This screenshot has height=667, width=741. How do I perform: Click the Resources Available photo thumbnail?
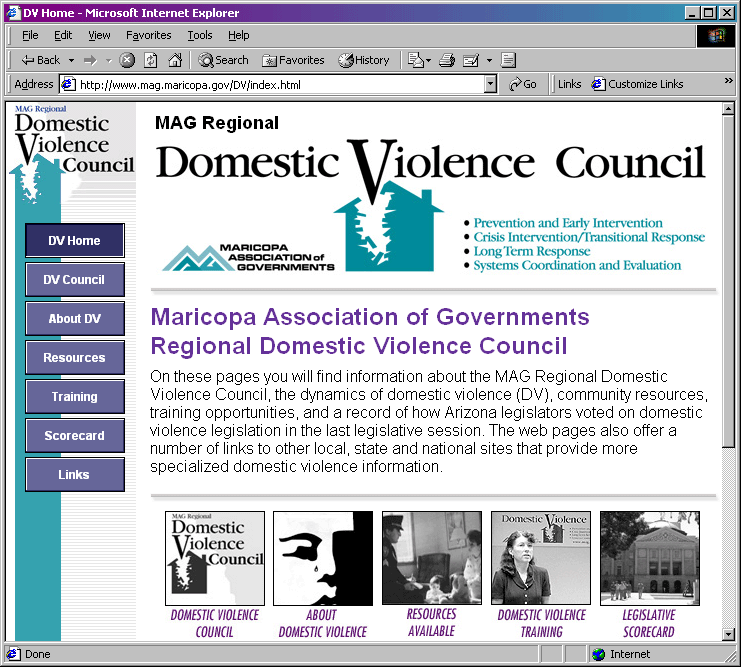431,558
